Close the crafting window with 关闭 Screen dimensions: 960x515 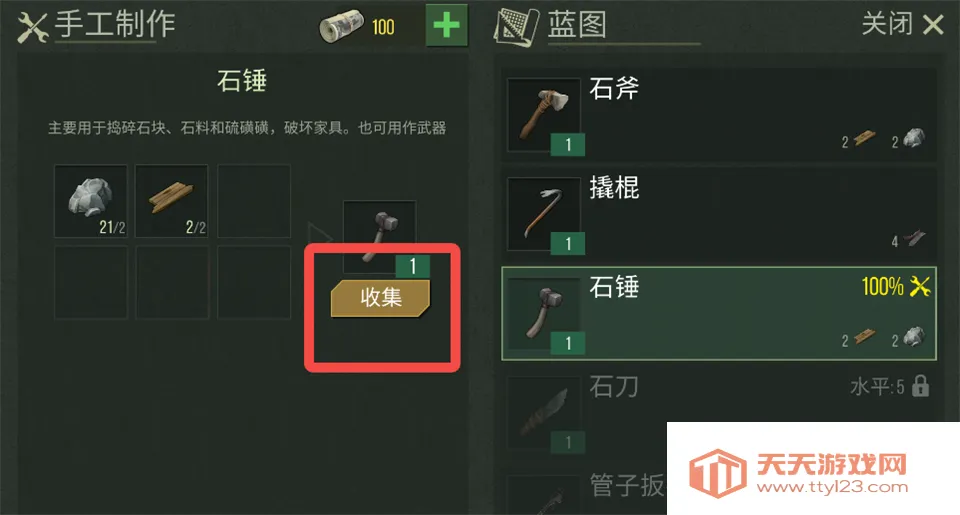(x=902, y=24)
